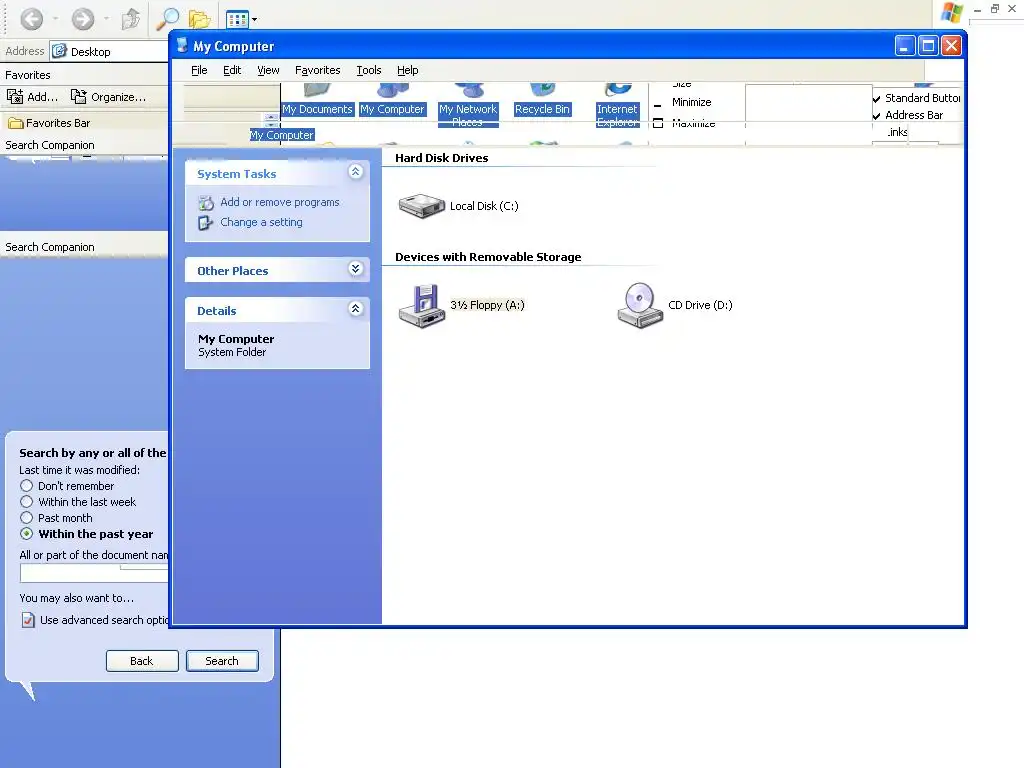Open the Views dropdown arrow in background toolbar

(255, 20)
